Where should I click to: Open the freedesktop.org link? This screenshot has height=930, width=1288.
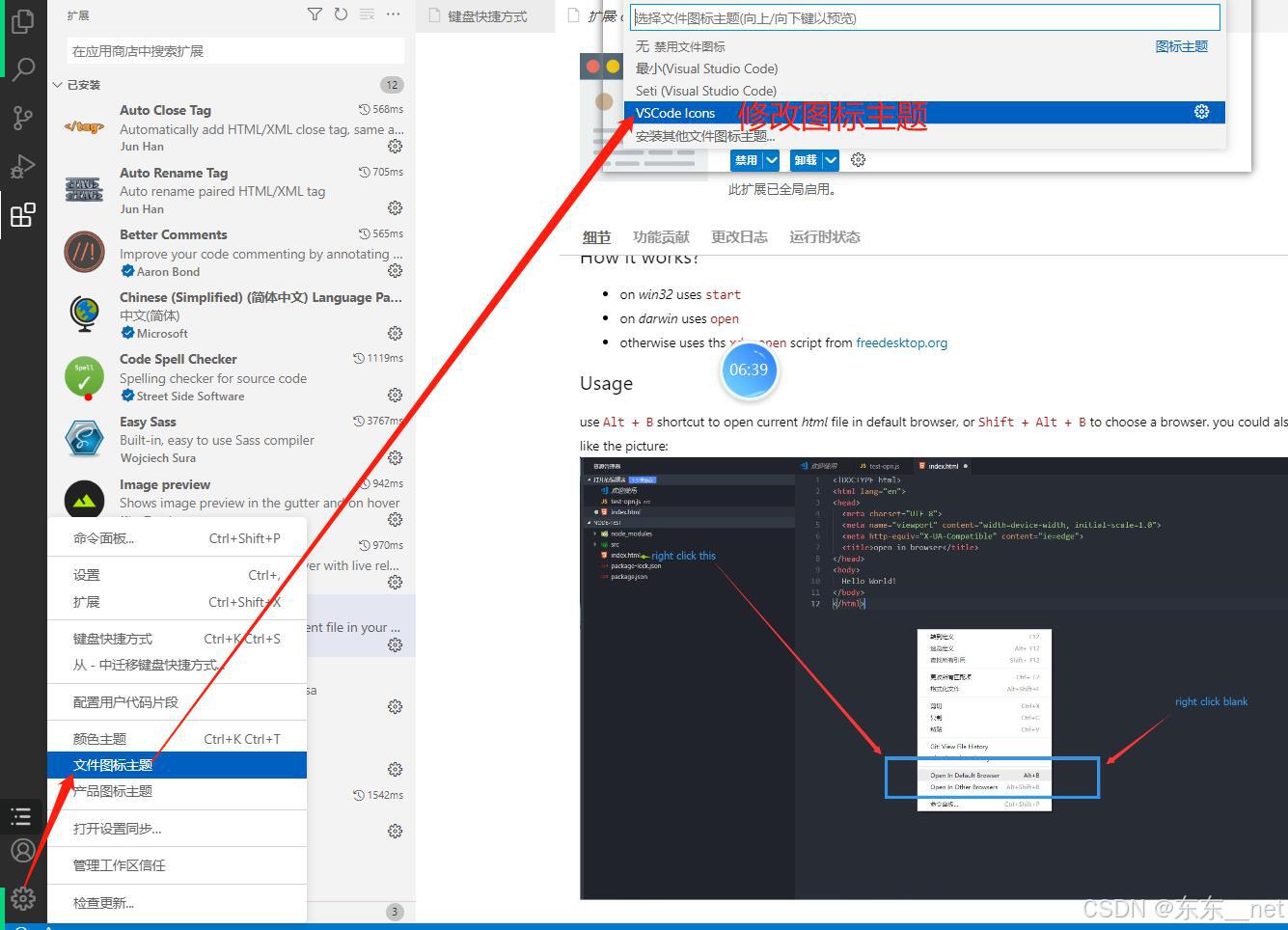pyautogui.click(x=902, y=342)
